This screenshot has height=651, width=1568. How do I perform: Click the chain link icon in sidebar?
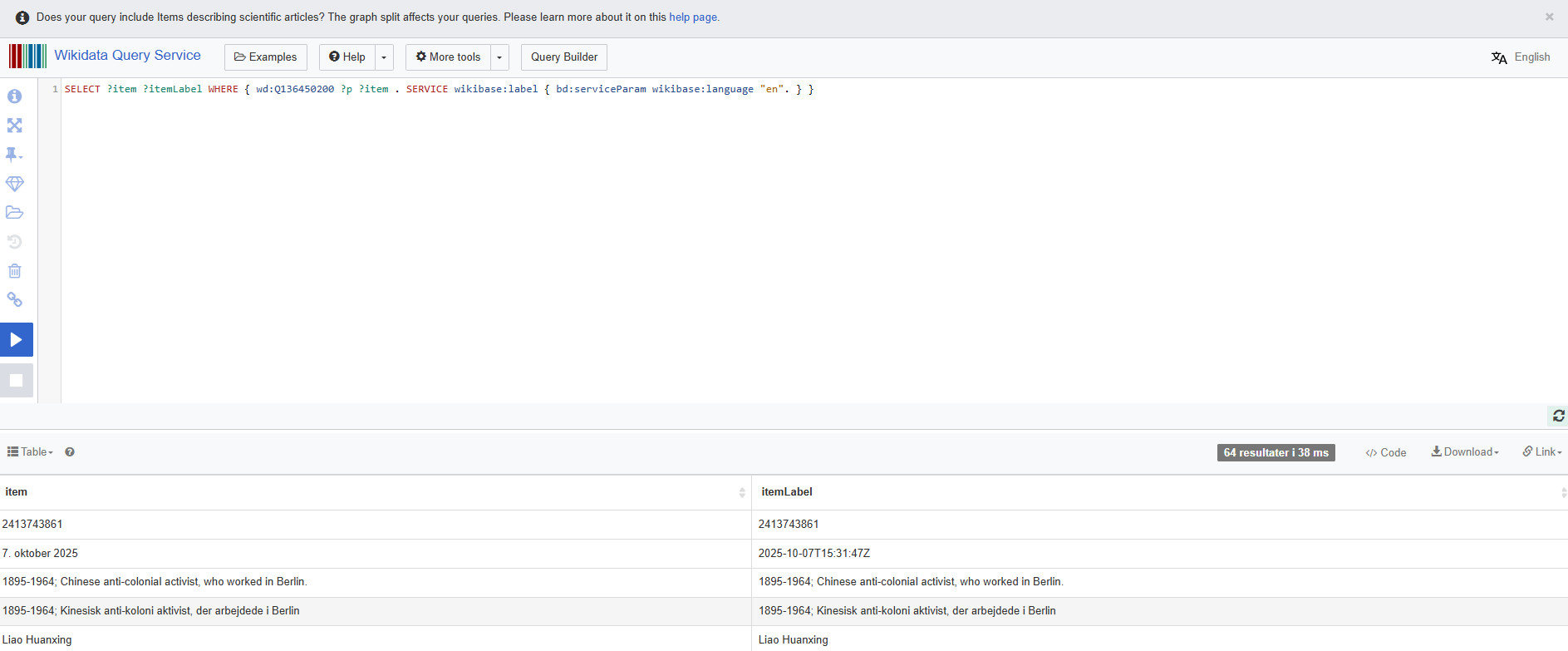point(14,300)
